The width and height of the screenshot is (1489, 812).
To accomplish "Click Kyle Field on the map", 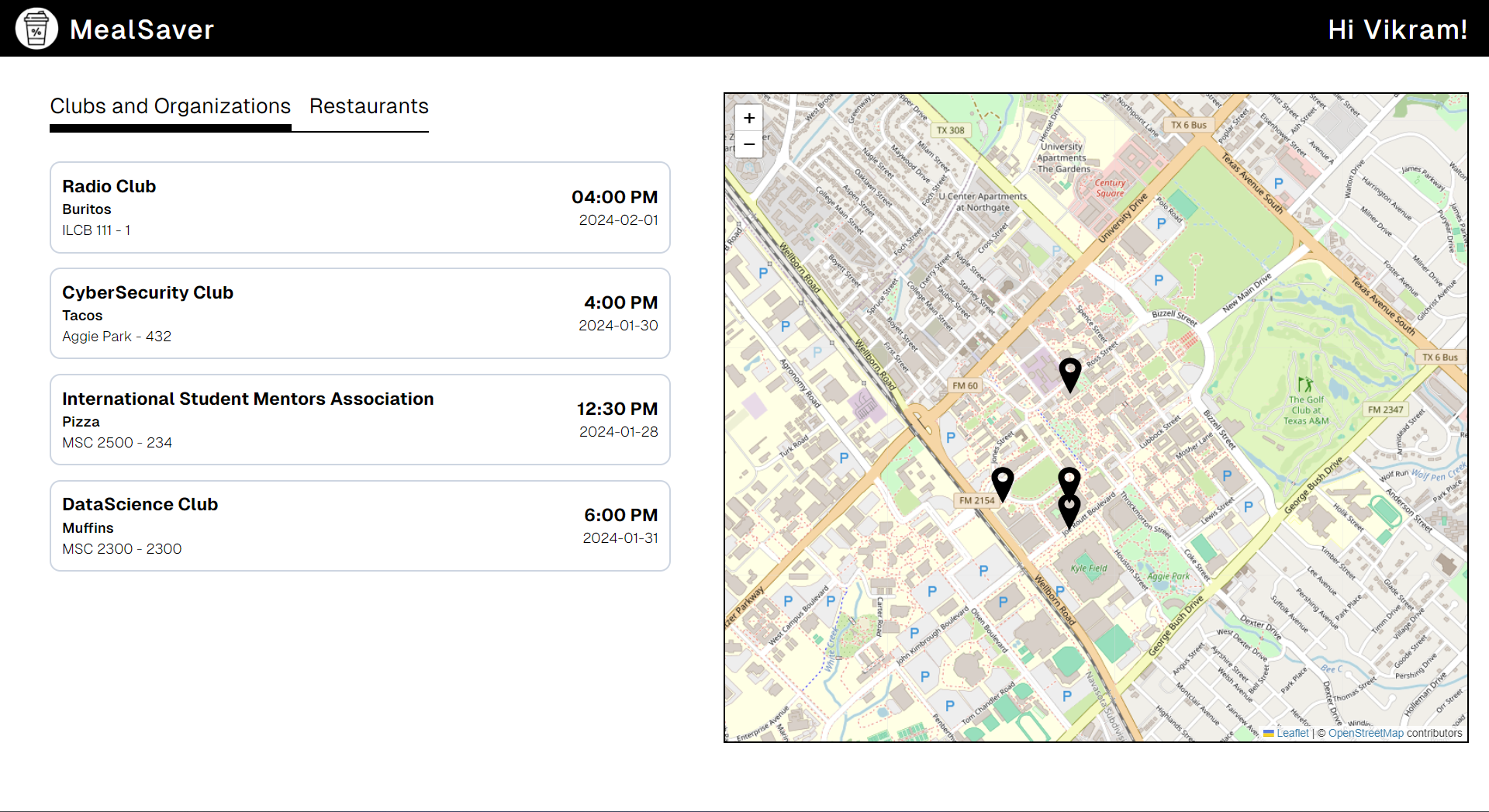I will click(x=1089, y=568).
